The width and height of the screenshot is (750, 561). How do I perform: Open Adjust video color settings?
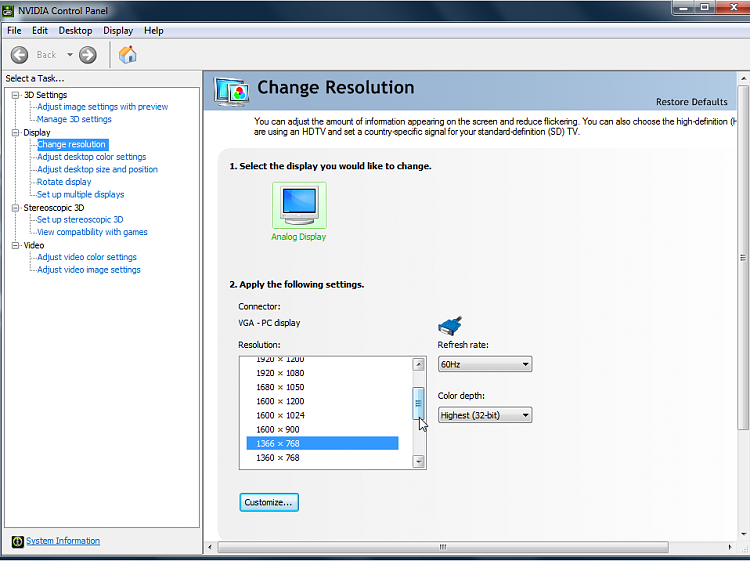(x=87, y=257)
